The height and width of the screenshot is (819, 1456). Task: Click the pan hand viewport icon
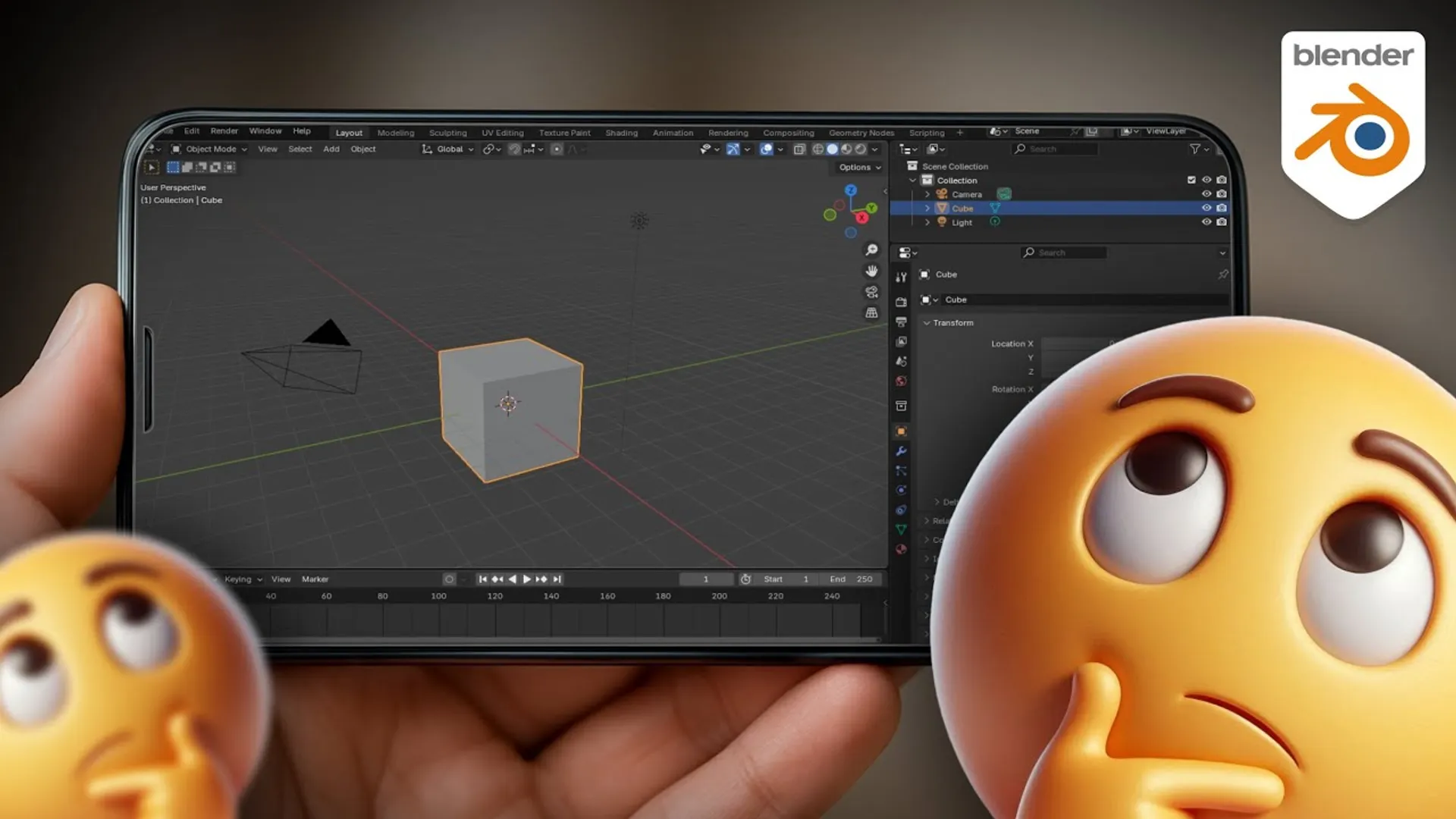(x=872, y=271)
